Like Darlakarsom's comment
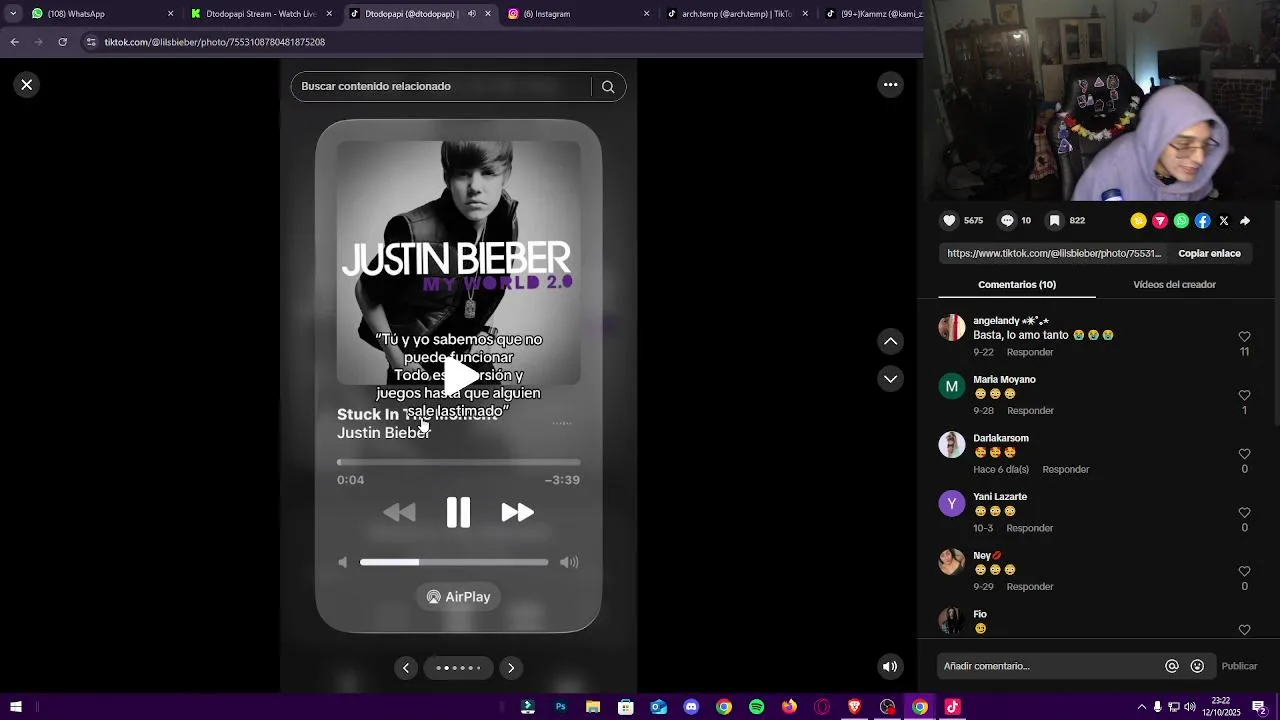1280x720 pixels. click(1244, 454)
